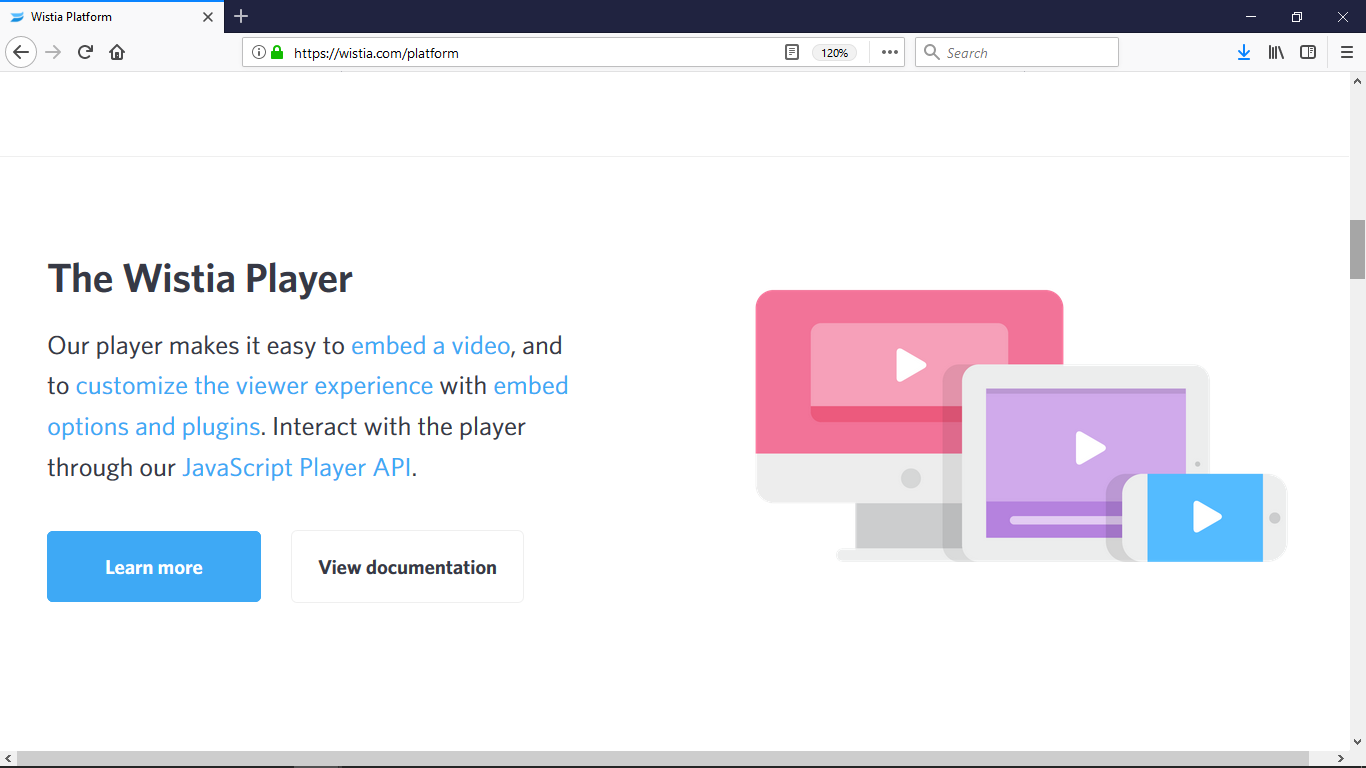Minimize the Firefox window

coord(1251,17)
